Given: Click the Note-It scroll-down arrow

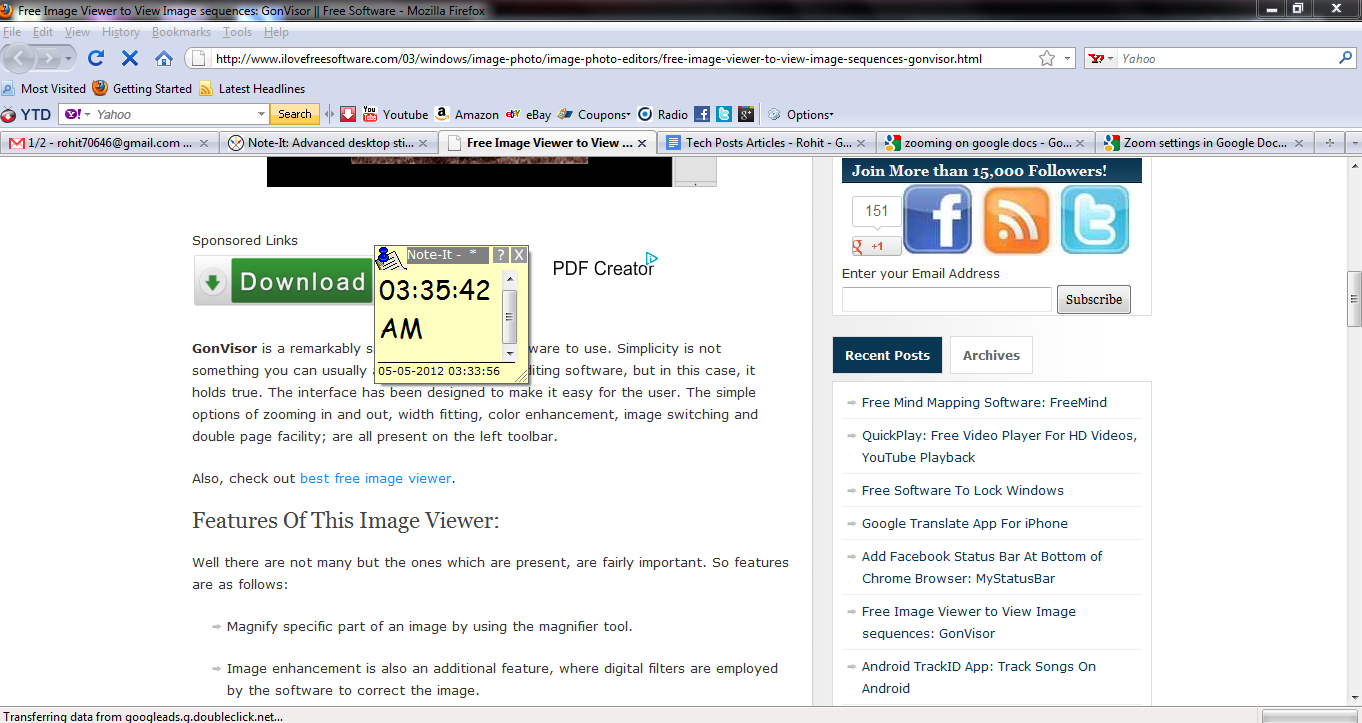Looking at the screenshot, I should (x=510, y=353).
